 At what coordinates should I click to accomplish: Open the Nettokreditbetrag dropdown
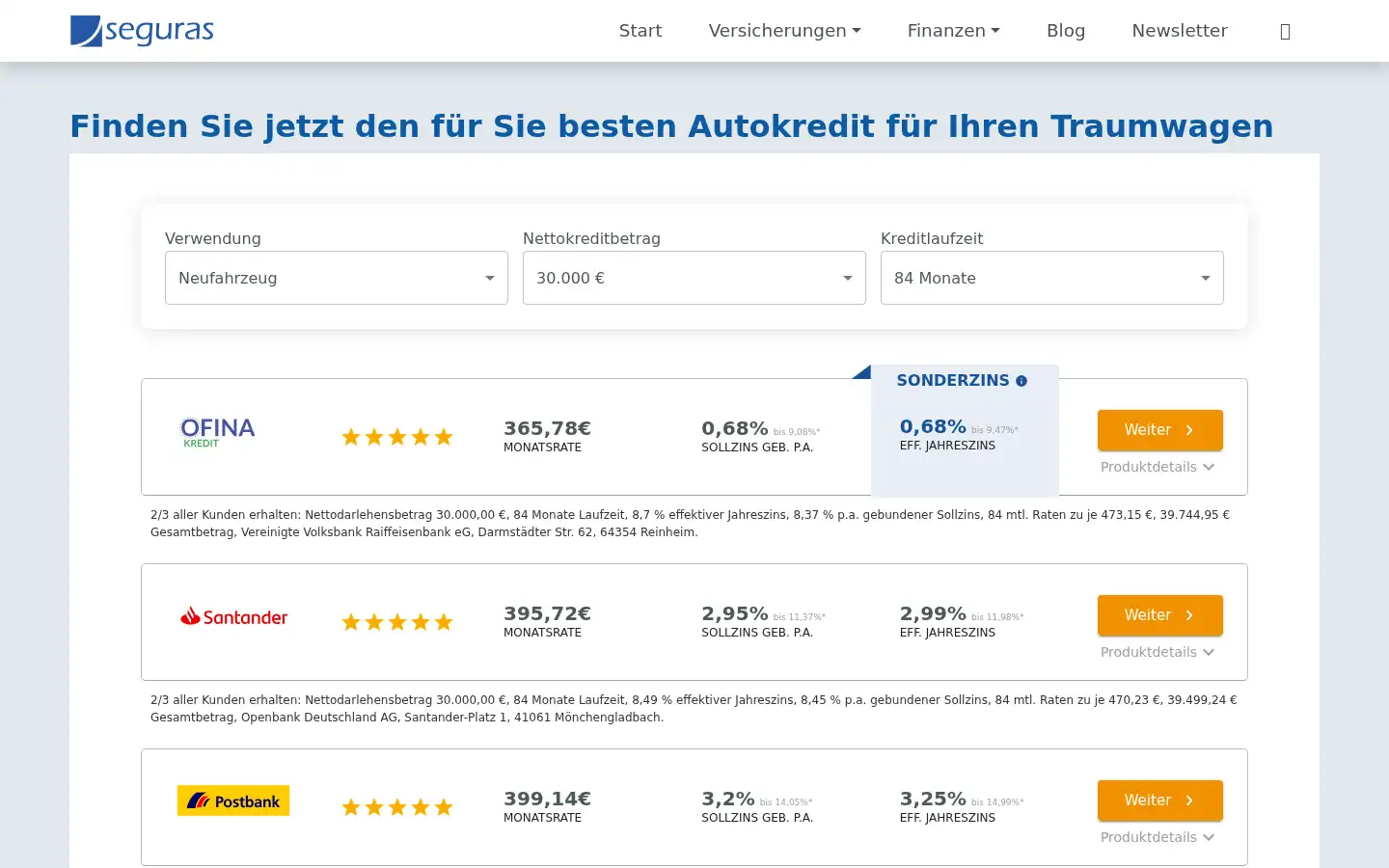(694, 278)
